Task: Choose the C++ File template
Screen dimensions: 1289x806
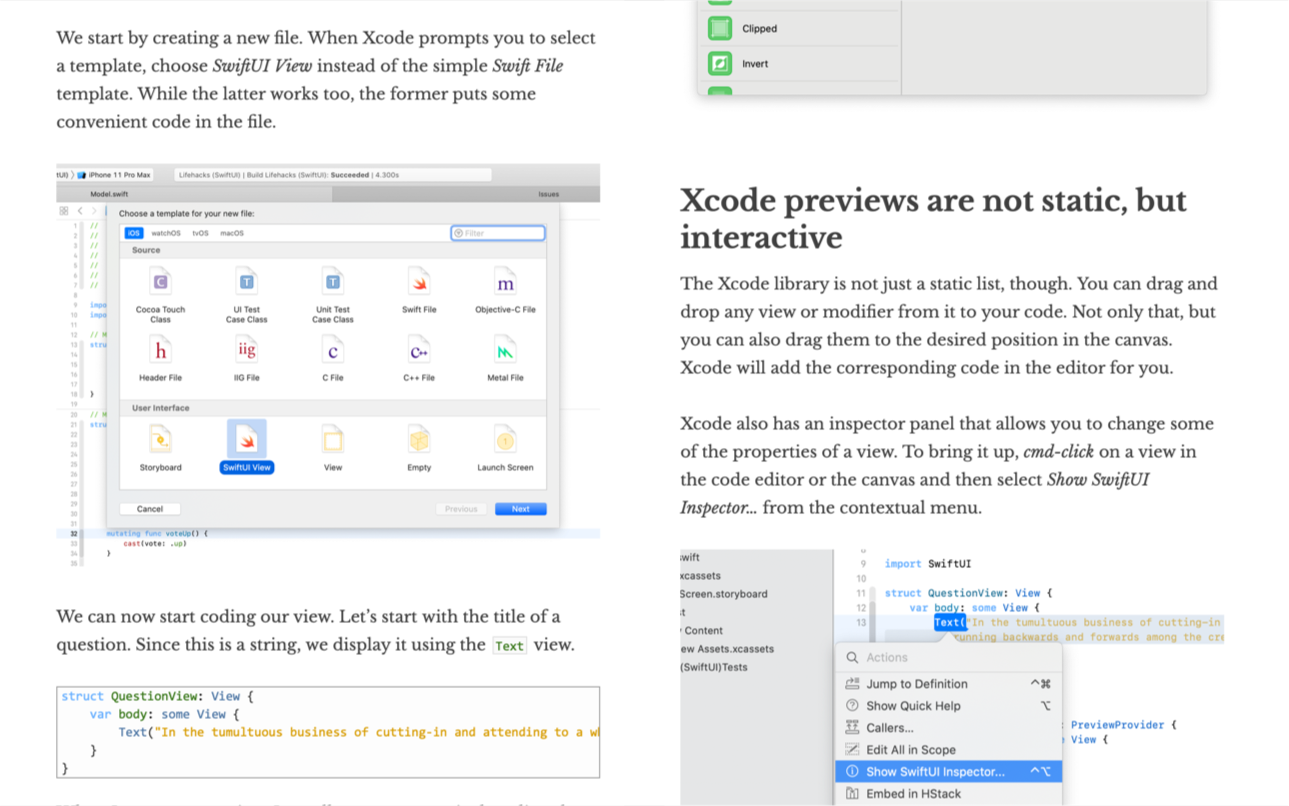Action: pyautogui.click(x=419, y=359)
